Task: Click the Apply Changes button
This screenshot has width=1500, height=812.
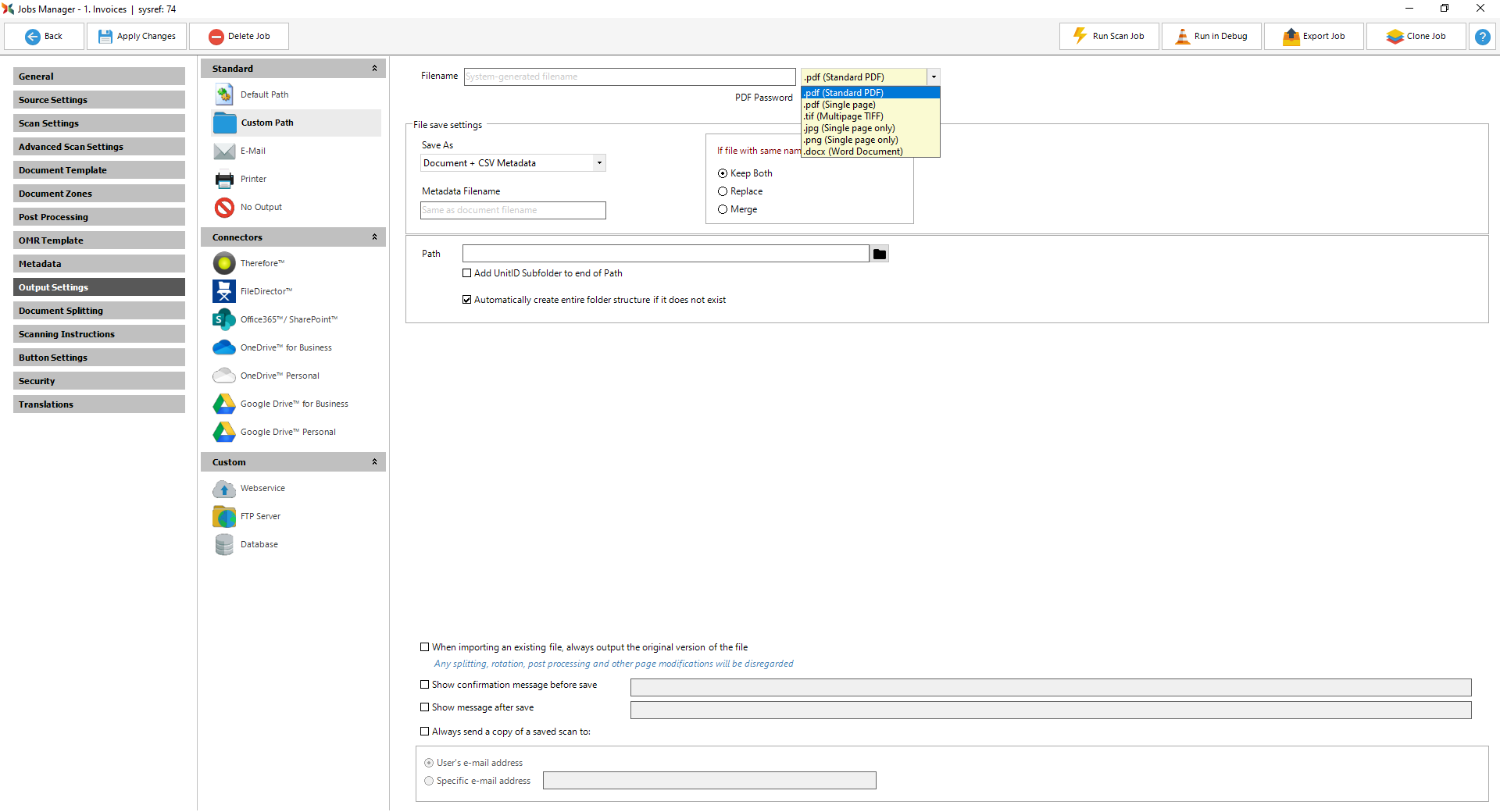Action: coord(137,37)
